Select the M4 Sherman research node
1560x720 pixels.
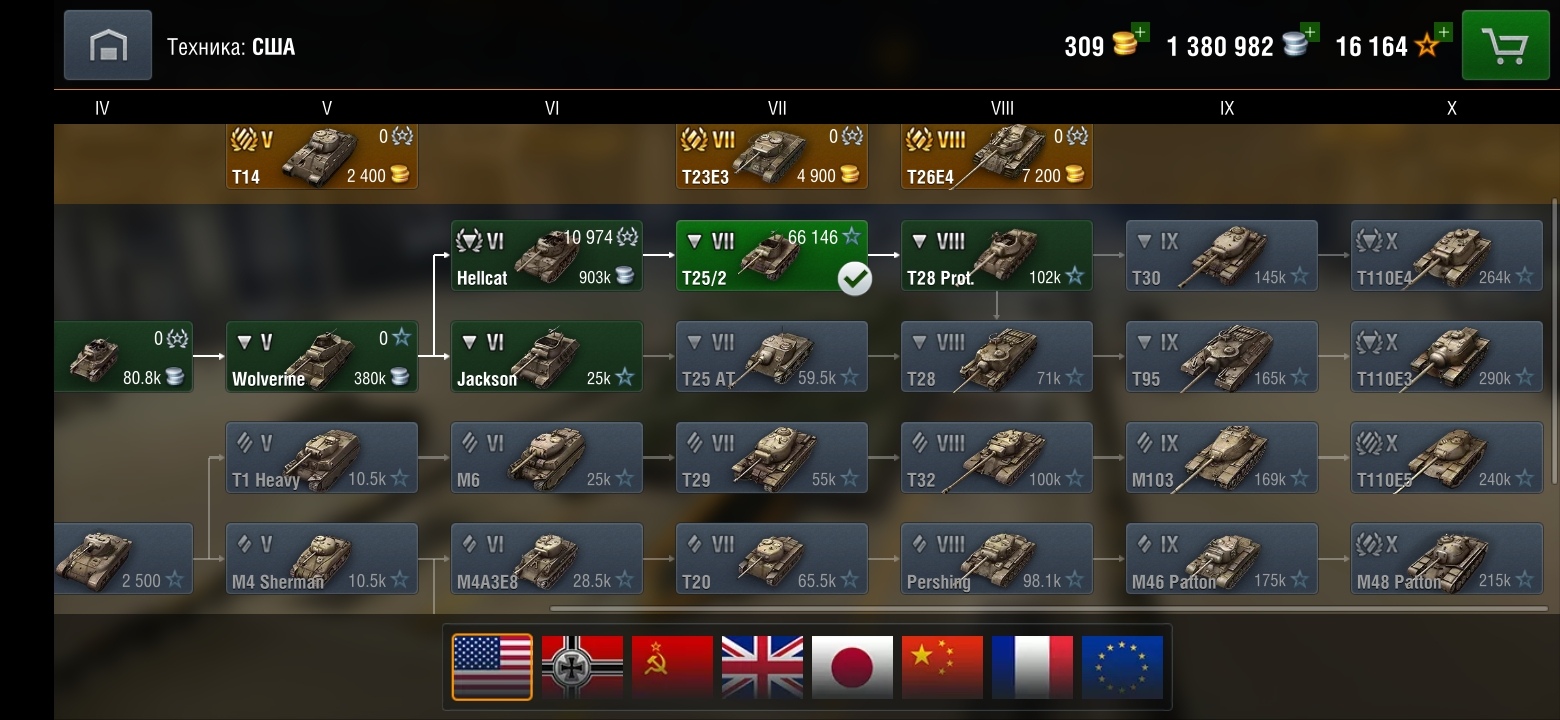click(322, 559)
